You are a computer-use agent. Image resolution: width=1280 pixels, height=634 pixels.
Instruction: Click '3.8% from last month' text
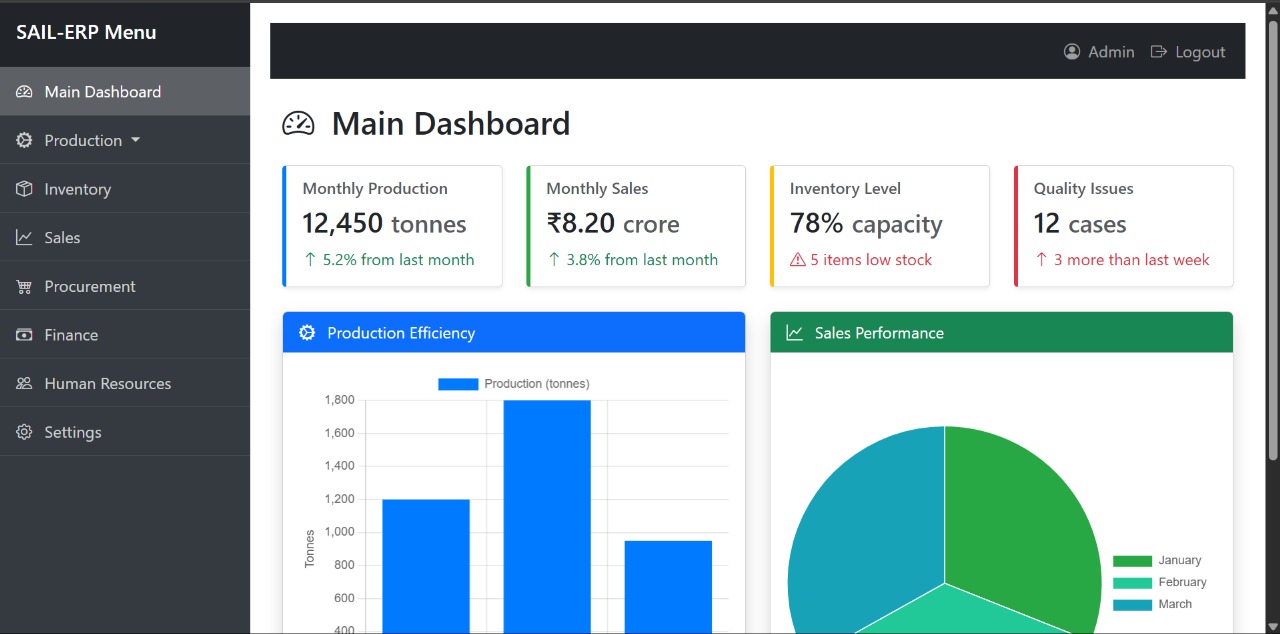pyautogui.click(x=642, y=260)
